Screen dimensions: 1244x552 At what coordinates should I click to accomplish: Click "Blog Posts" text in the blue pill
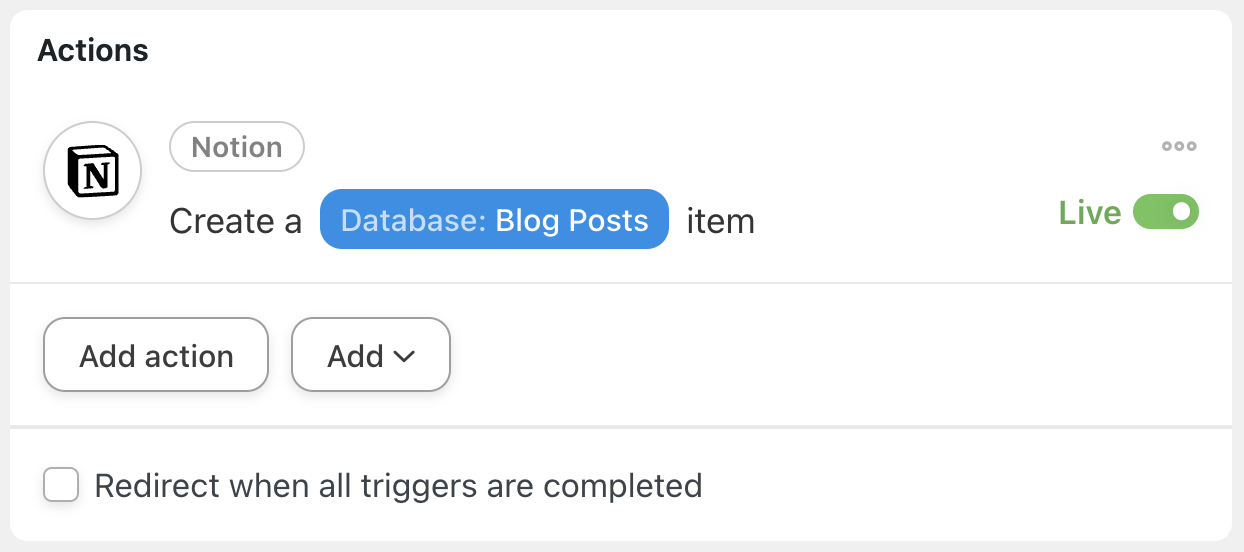tap(572, 220)
